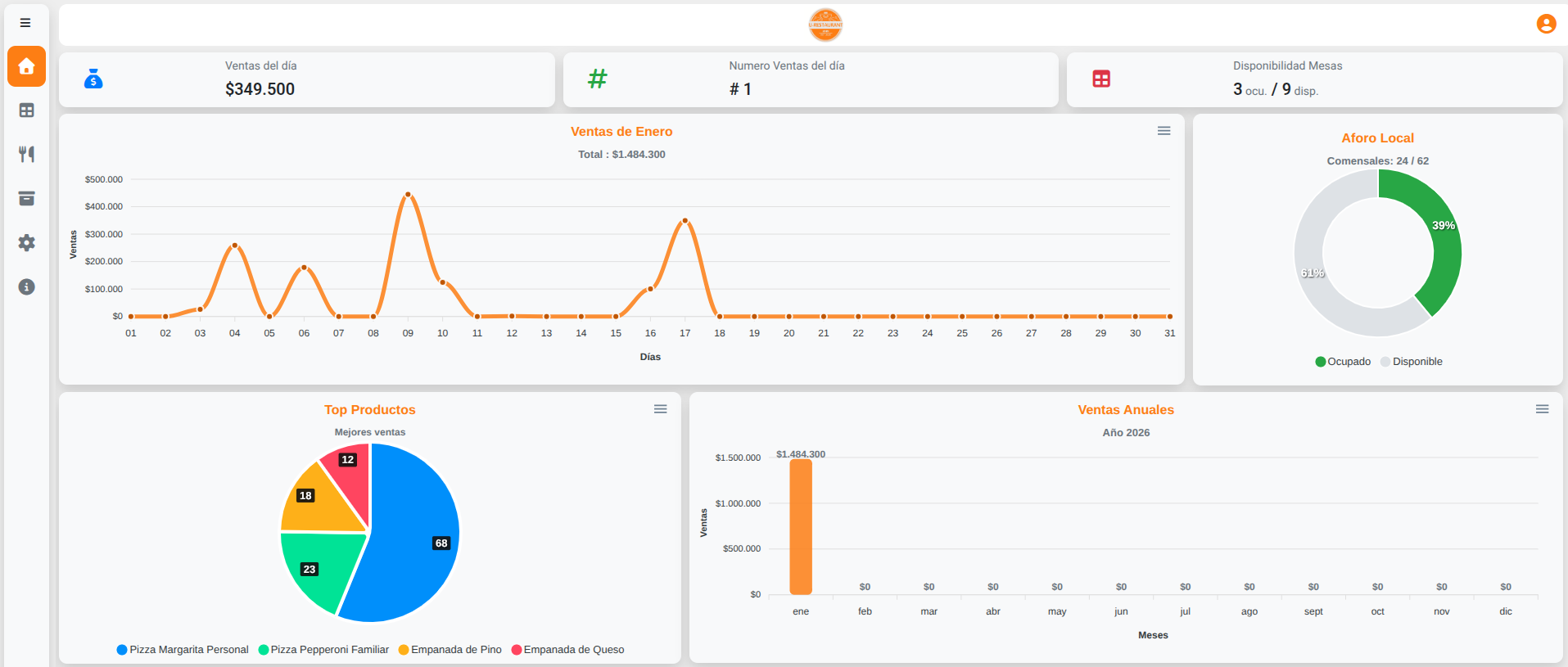1568x667 pixels.
Task: Open the settings gear icon
Action: pyautogui.click(x=26, y=243)
